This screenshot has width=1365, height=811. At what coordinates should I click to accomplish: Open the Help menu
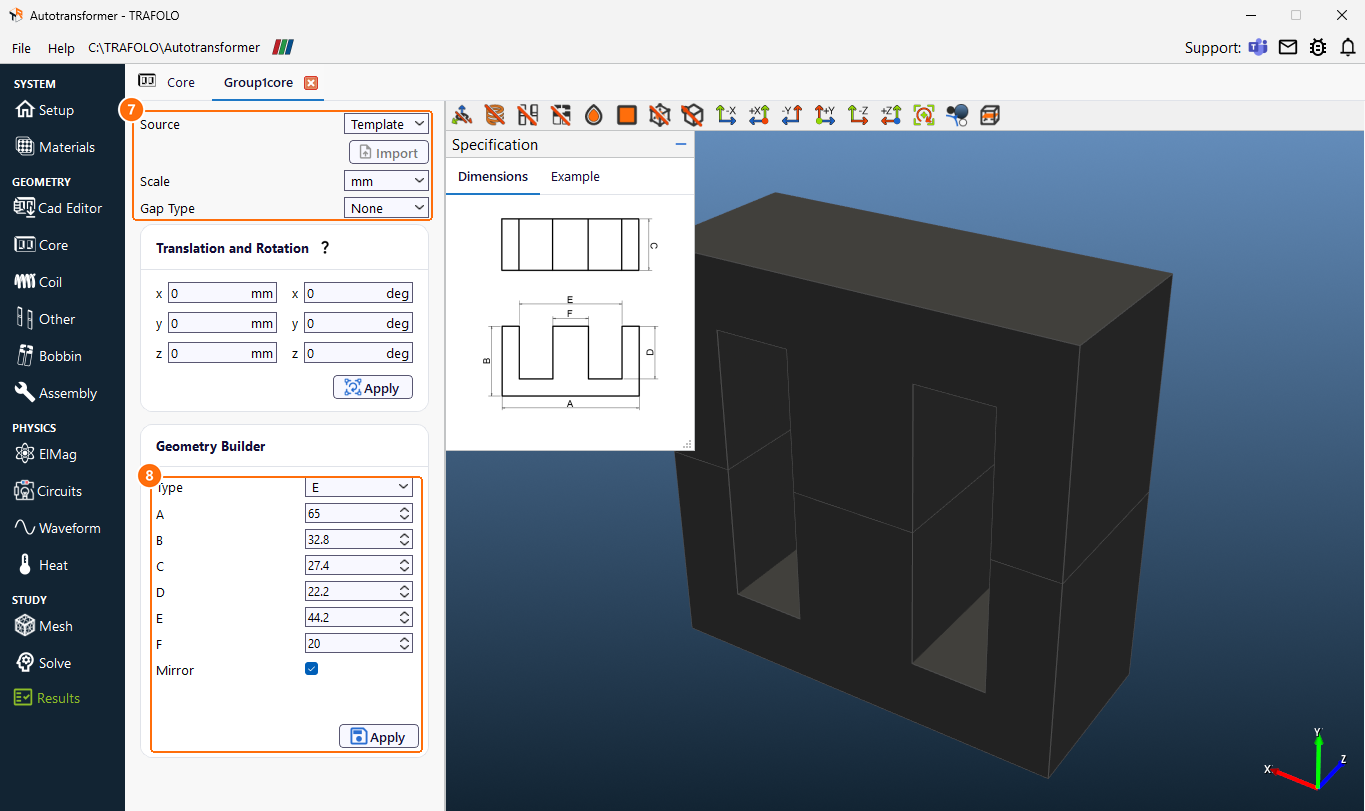coord(61,48)
